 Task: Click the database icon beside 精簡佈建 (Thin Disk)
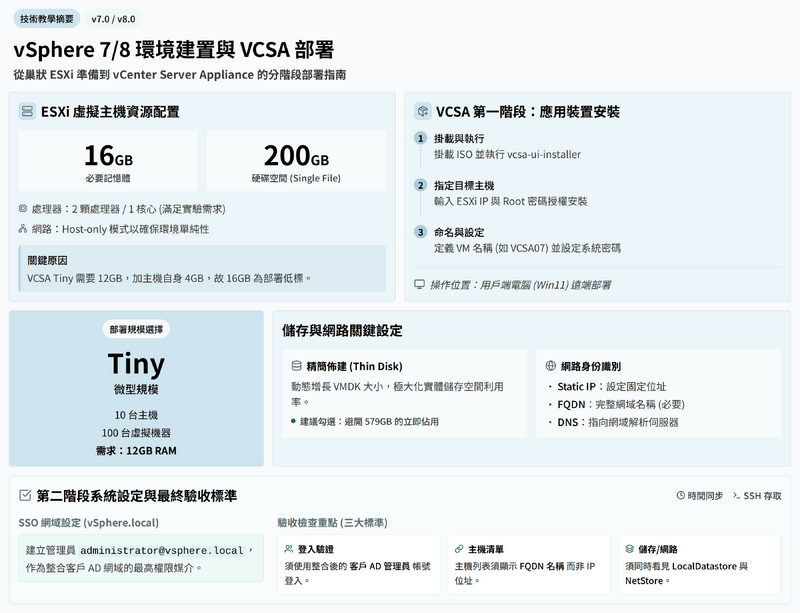[296, 366]
